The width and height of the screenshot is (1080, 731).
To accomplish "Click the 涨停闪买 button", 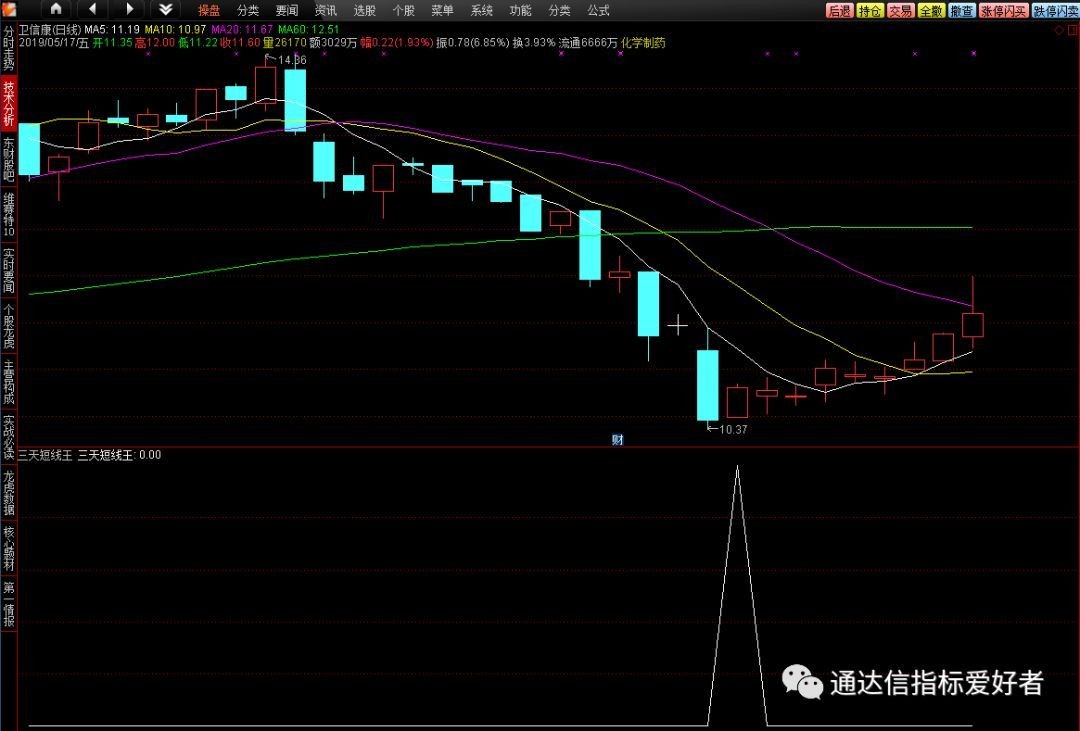I will coord(1002,10).
